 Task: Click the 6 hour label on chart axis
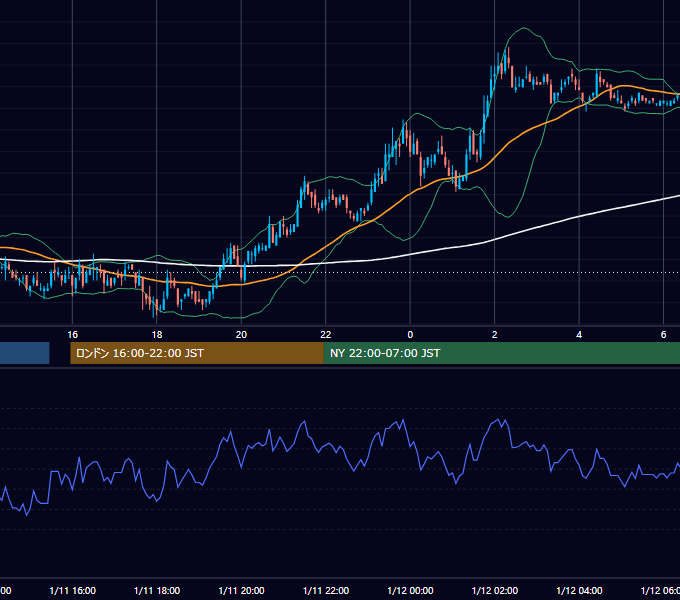pyautogui.click(x=663, y=335)
